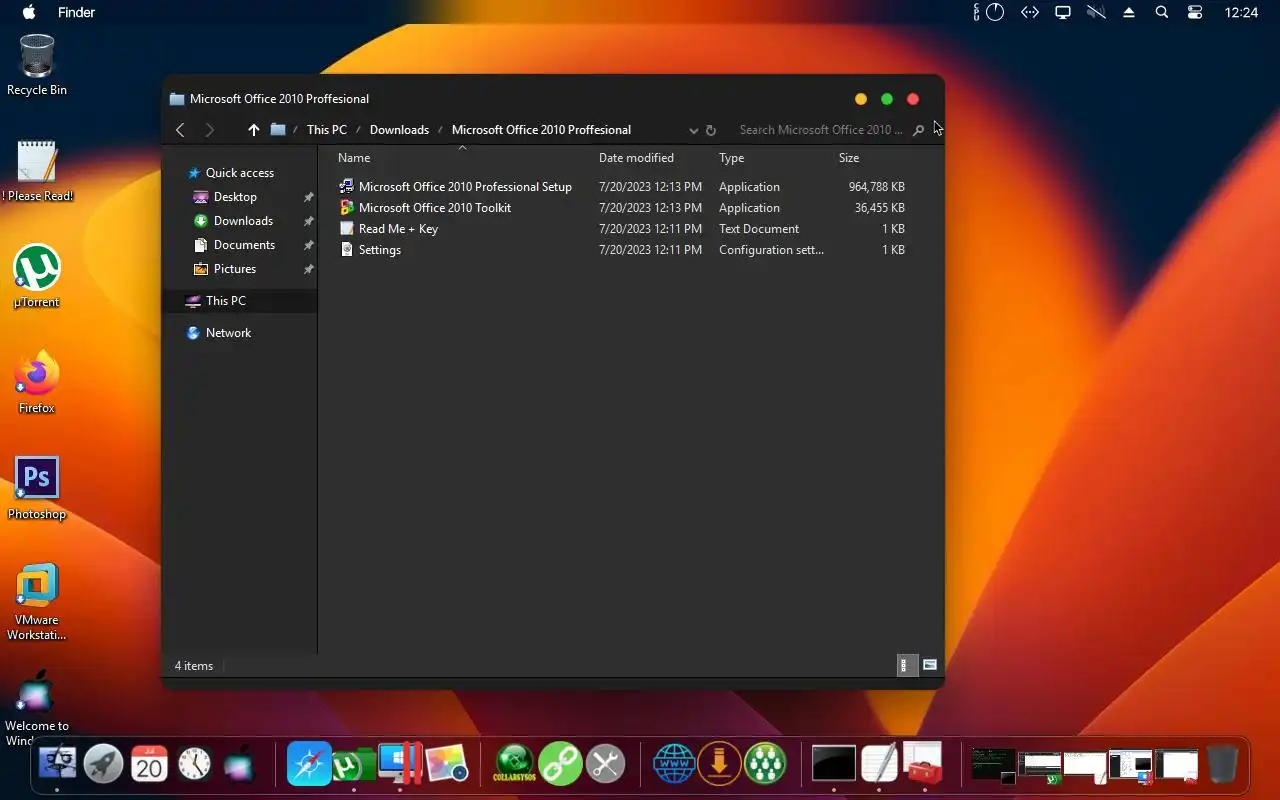This screenshot has width=1280, height=800.
Task: Open the CPU meter menu bar icon
Action: click(990, 13)
